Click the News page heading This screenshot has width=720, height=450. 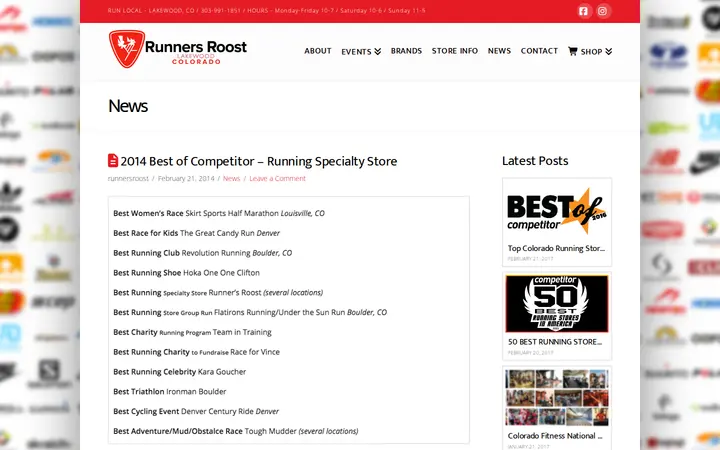[128, 106]
